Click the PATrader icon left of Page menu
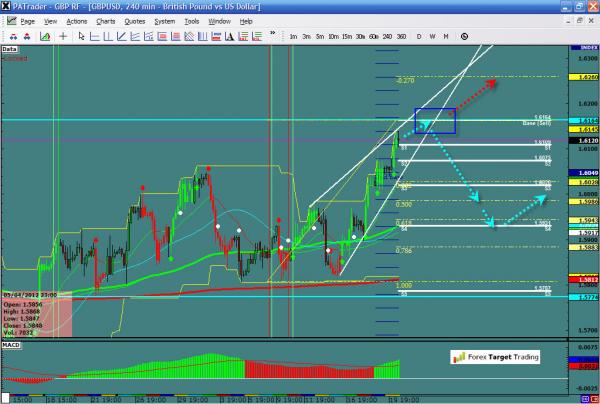 coord(9,20)
